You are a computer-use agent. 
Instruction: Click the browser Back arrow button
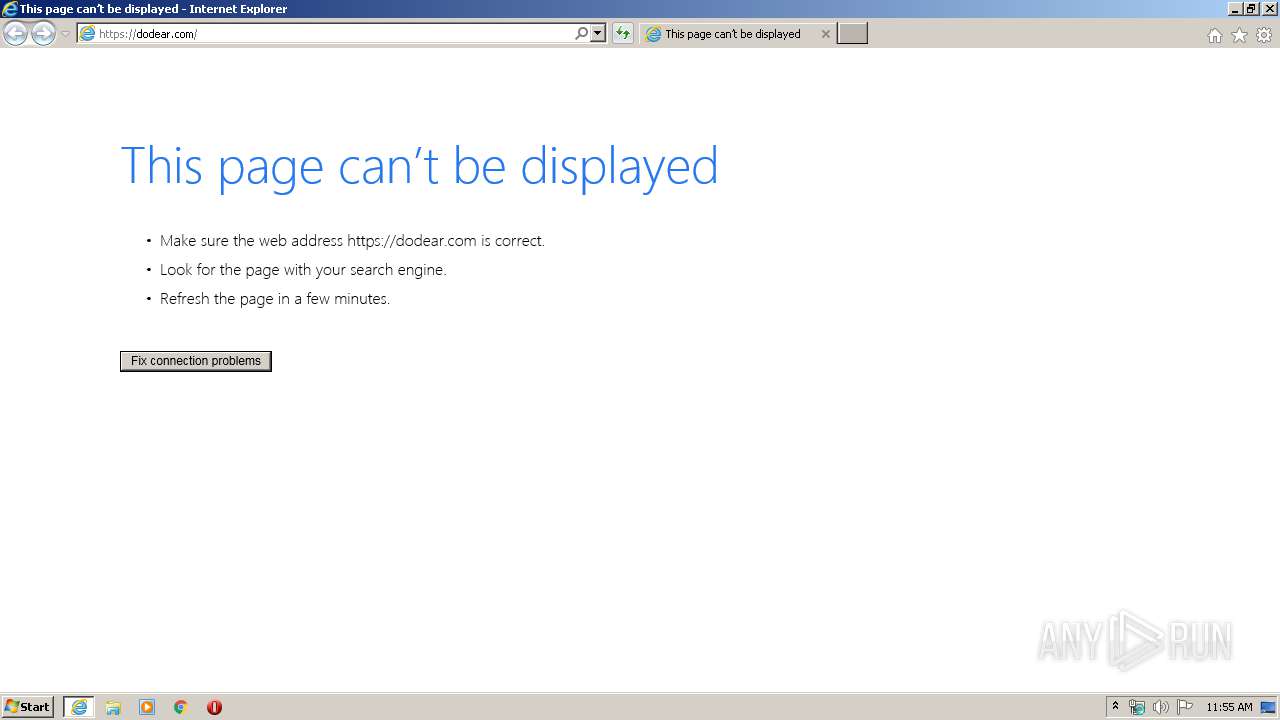(x=15, y=34)
